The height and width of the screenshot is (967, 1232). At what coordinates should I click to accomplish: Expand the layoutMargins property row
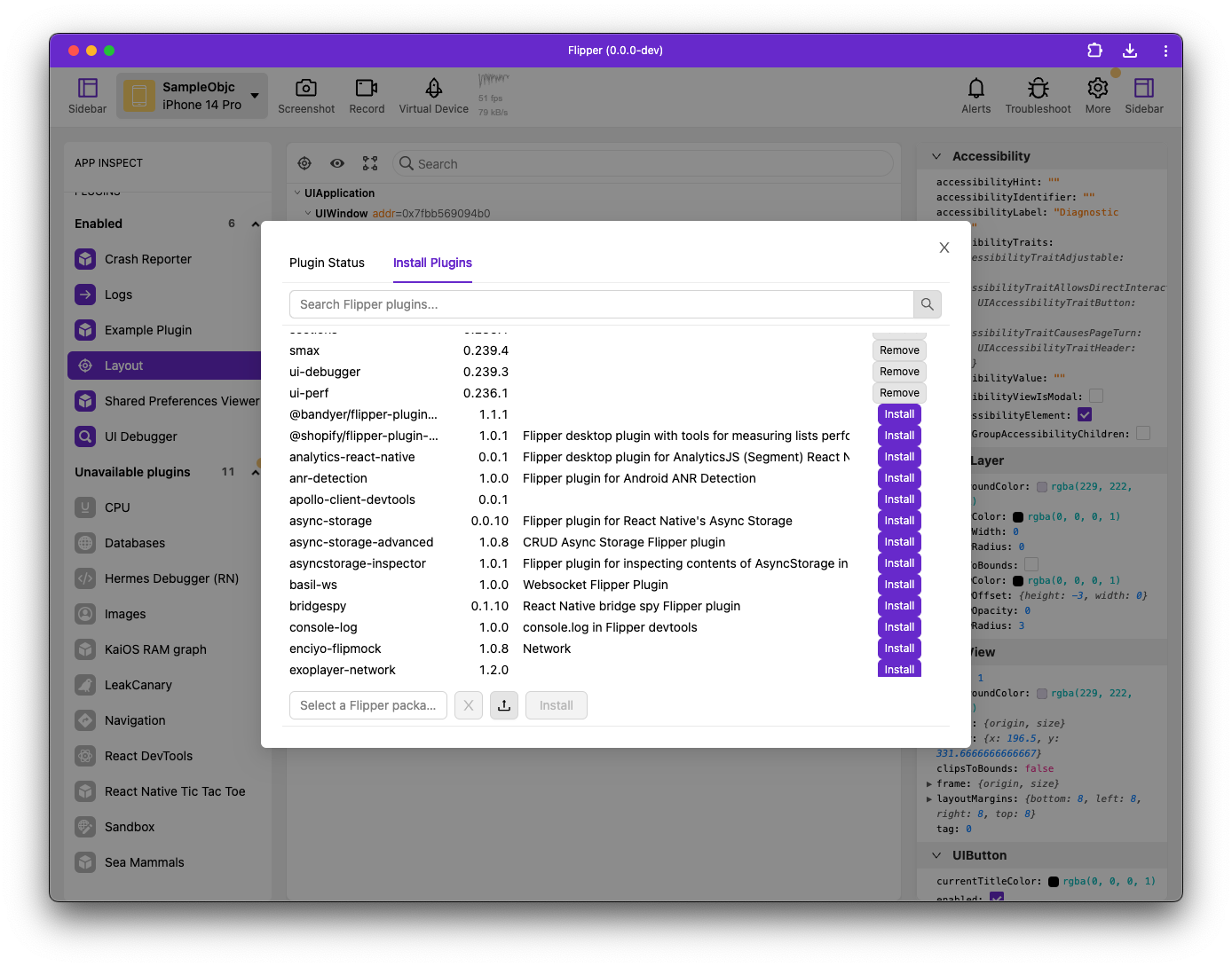(929, 798)
